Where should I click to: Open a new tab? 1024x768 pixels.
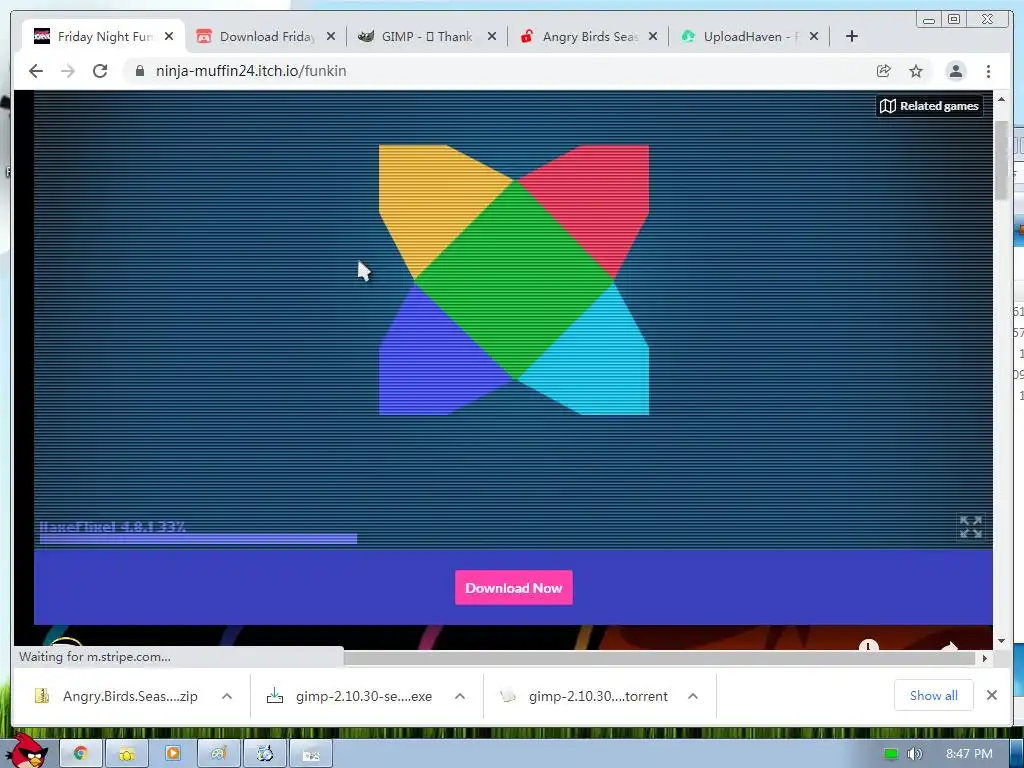(852, 36)
